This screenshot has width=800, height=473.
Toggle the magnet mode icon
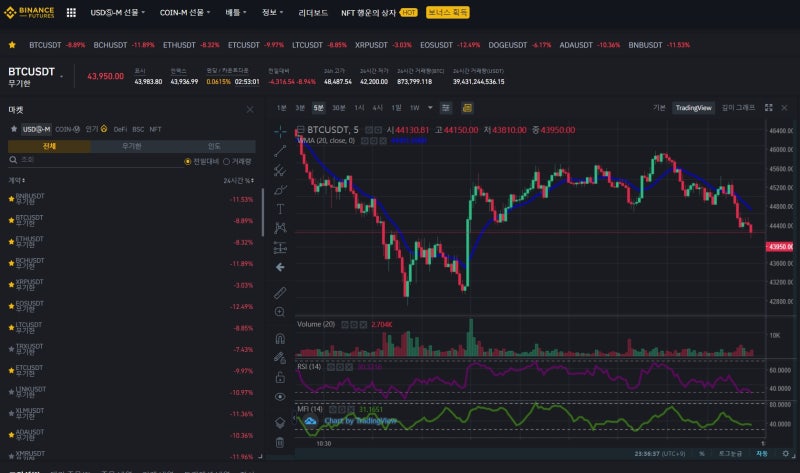click(280, 338)
